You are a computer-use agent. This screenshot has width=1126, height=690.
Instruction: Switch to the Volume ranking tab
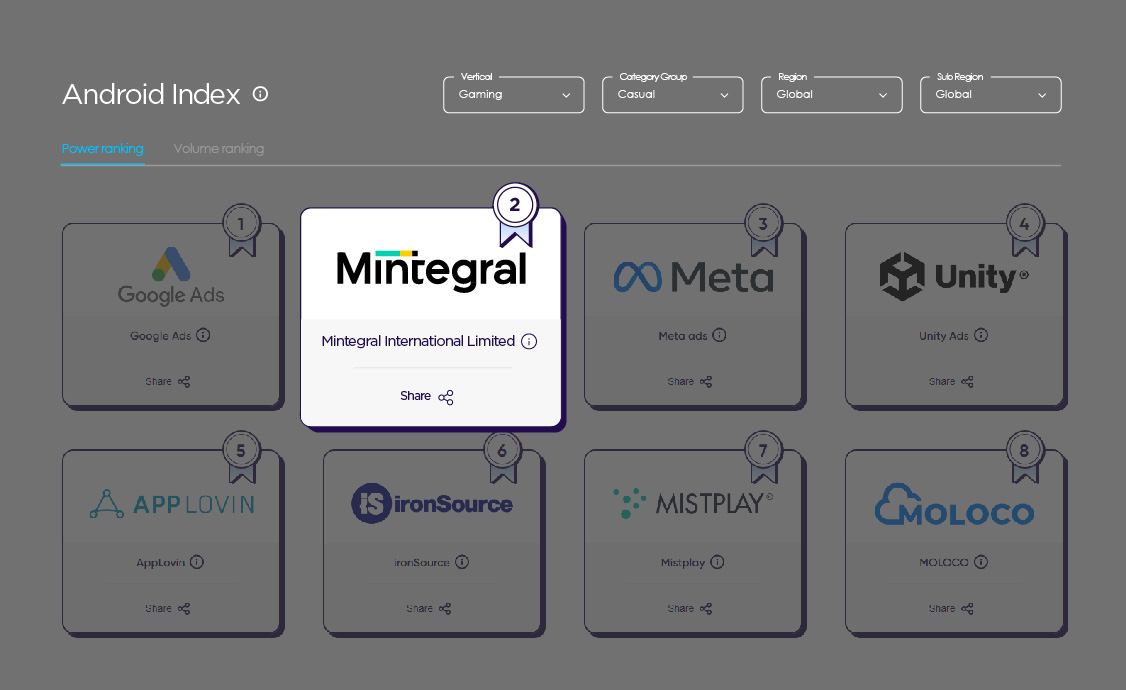click(x=219, y=149)
